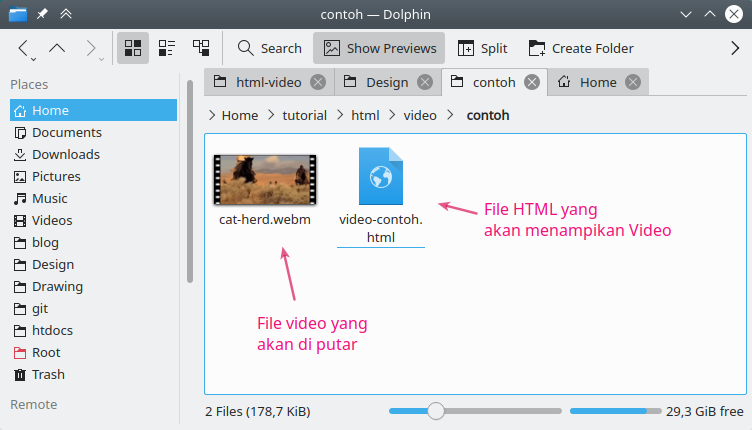This screenshot has width=752, height=430.
Task: Navigate to video in breadcrumb
Action: (420, 116)
